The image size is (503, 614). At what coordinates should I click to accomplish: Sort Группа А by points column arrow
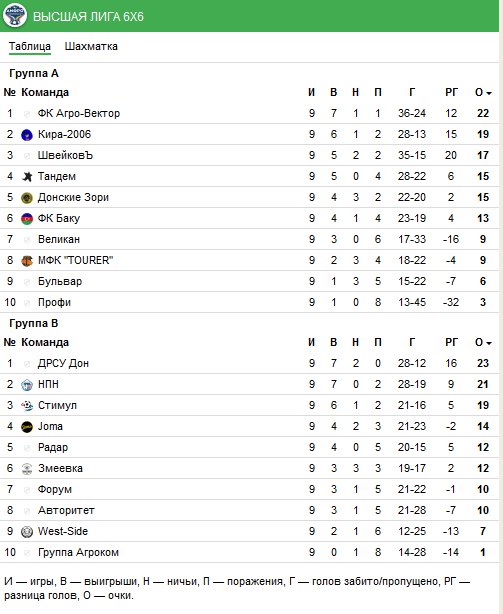(488, 93)
